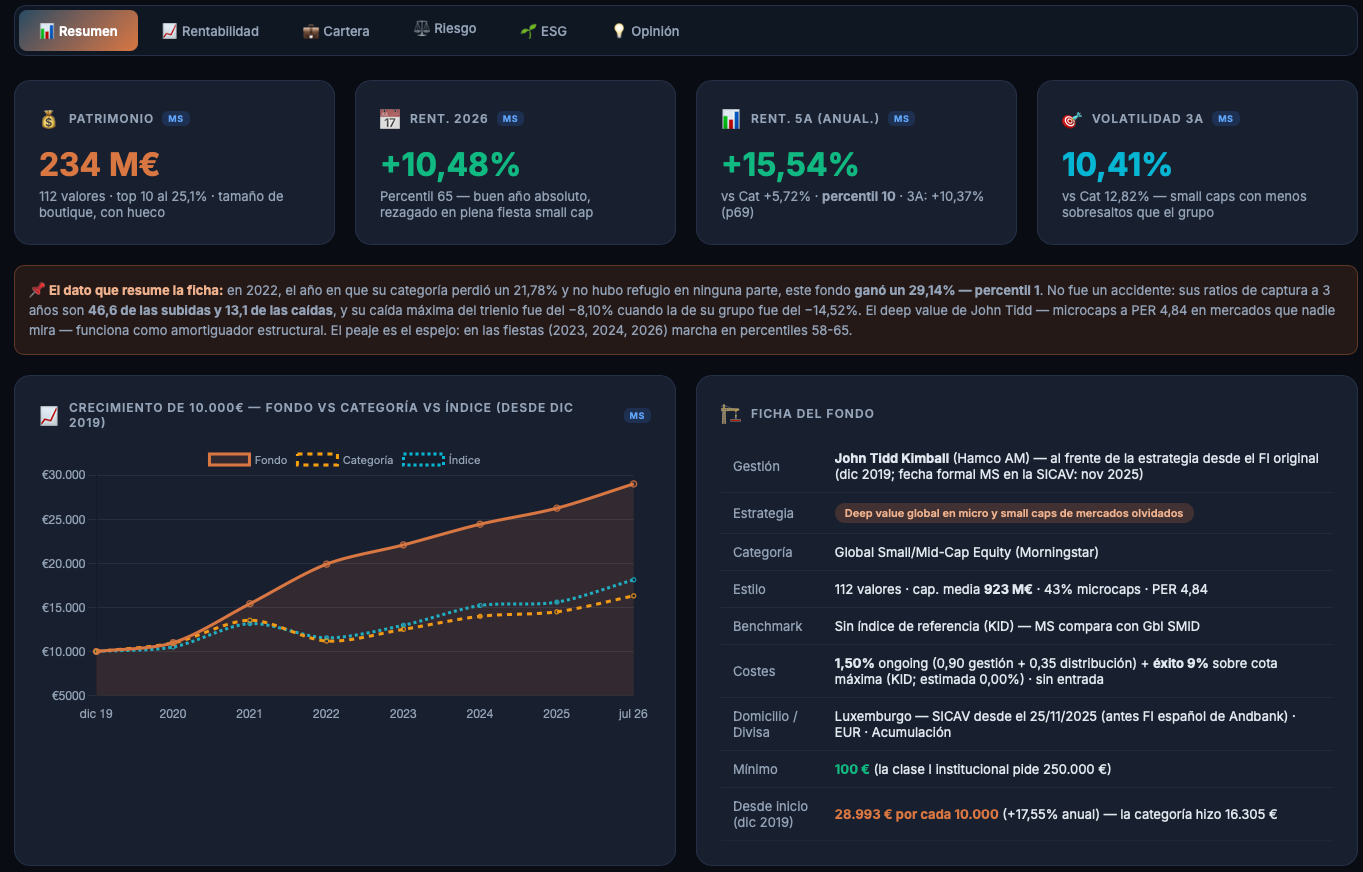Click the Estrategia row label
The width and height of the screenshot is (1363, 872).
tap(763, 513)
